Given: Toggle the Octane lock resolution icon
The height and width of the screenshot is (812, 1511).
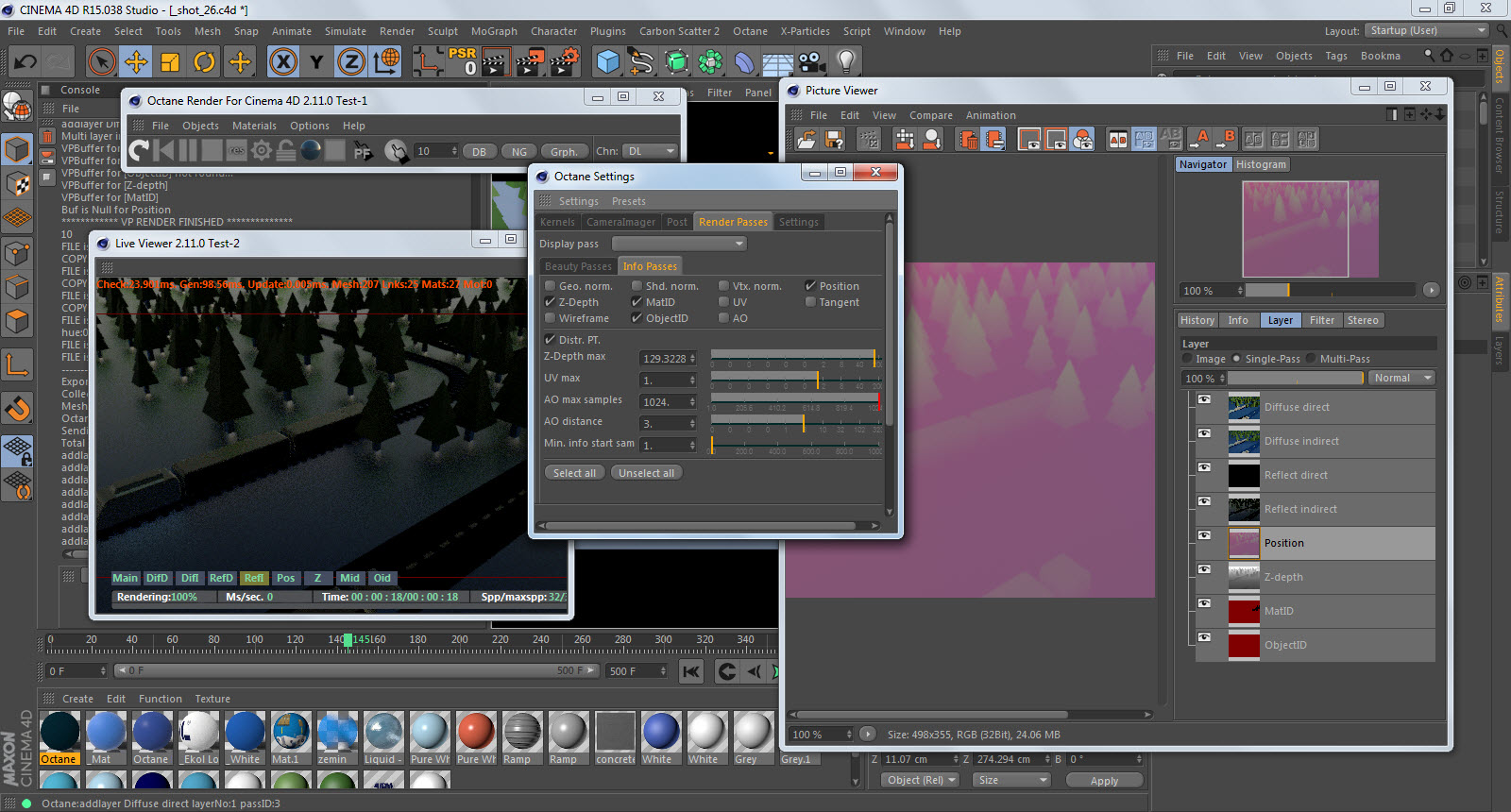Looking at the screenshot, I should (x=286, y=150).
